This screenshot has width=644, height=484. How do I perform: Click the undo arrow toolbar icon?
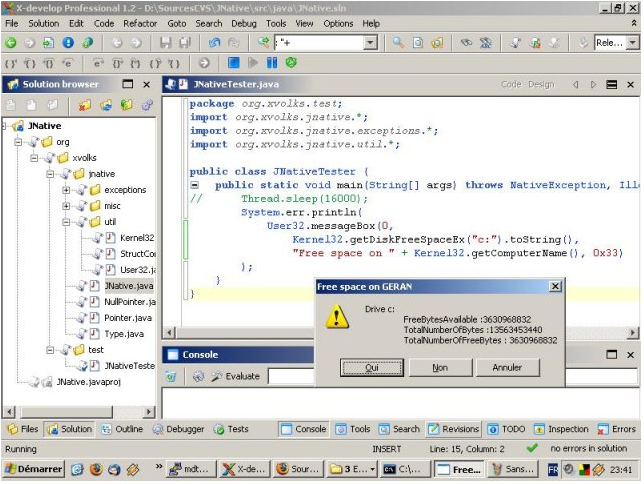click(214, 42)
